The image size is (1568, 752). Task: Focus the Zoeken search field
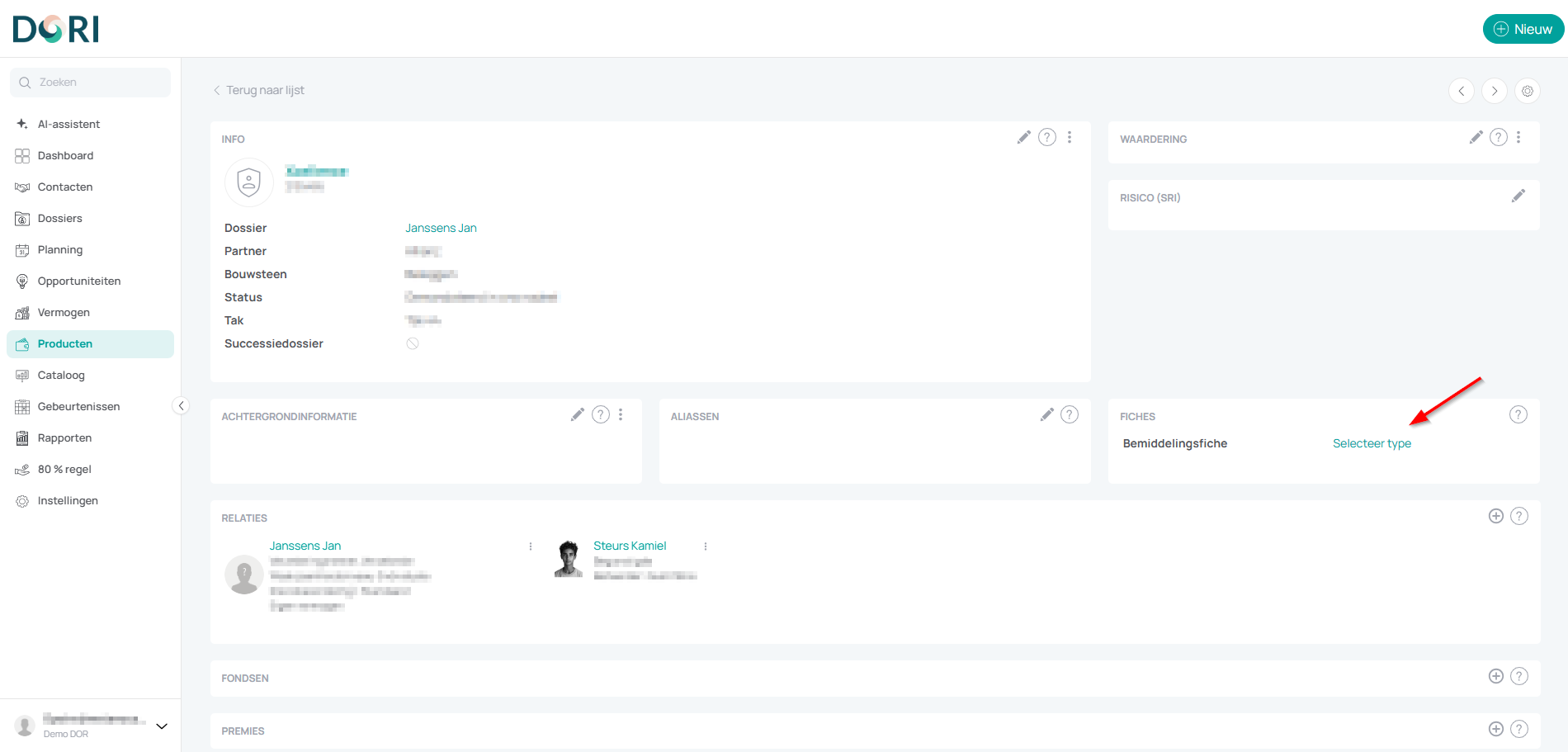(90, 83)
